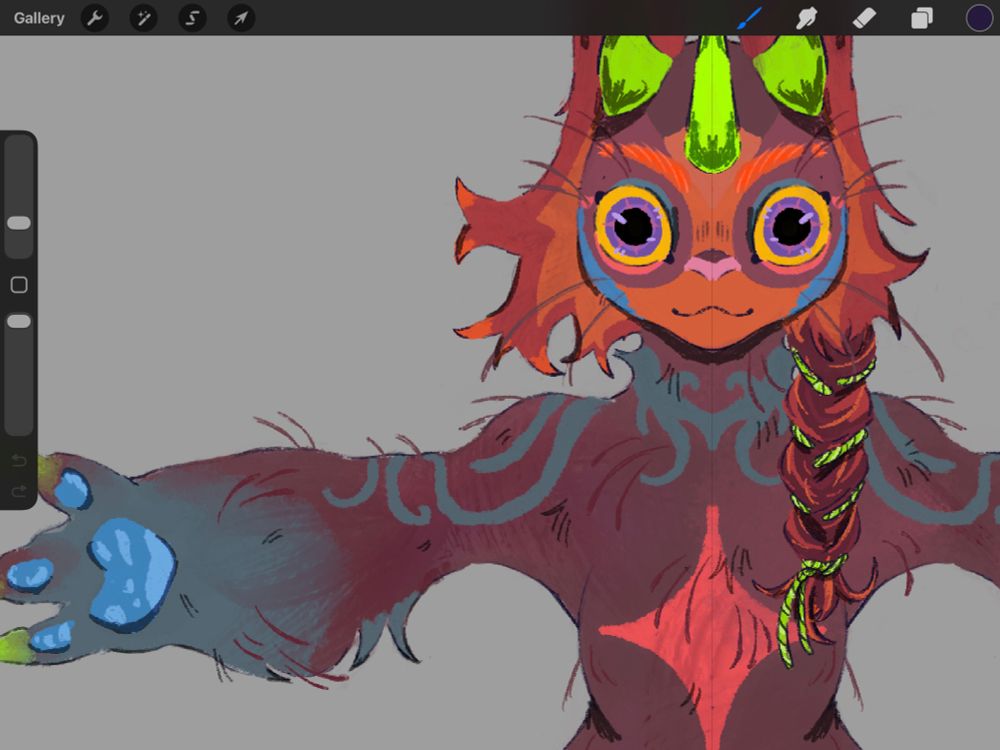Screen dimensions: 1000x750
Task: Tap the brush size slider handle
Action: click(17, 222)
